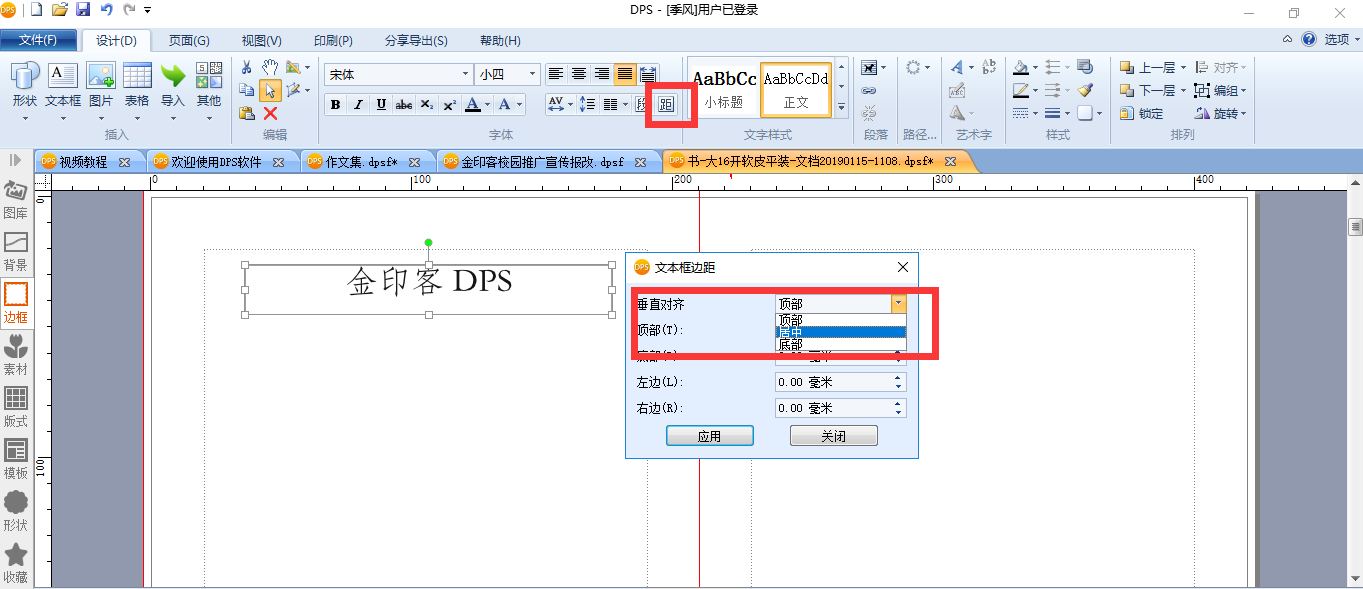Screen dimensions: 1363x589
Task: Open the 收藏 favorites sidebar panel
Action: tap(15, 564)
